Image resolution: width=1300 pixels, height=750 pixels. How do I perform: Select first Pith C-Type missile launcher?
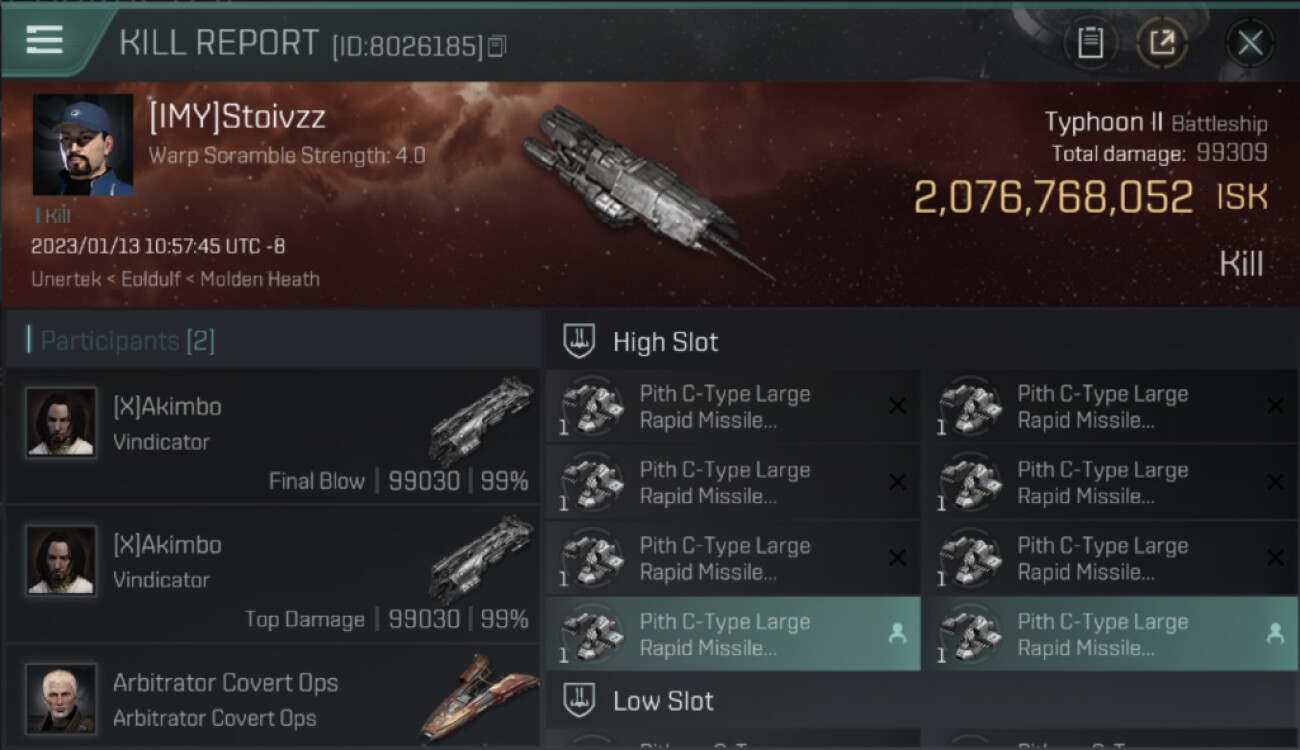click(730, 407)
